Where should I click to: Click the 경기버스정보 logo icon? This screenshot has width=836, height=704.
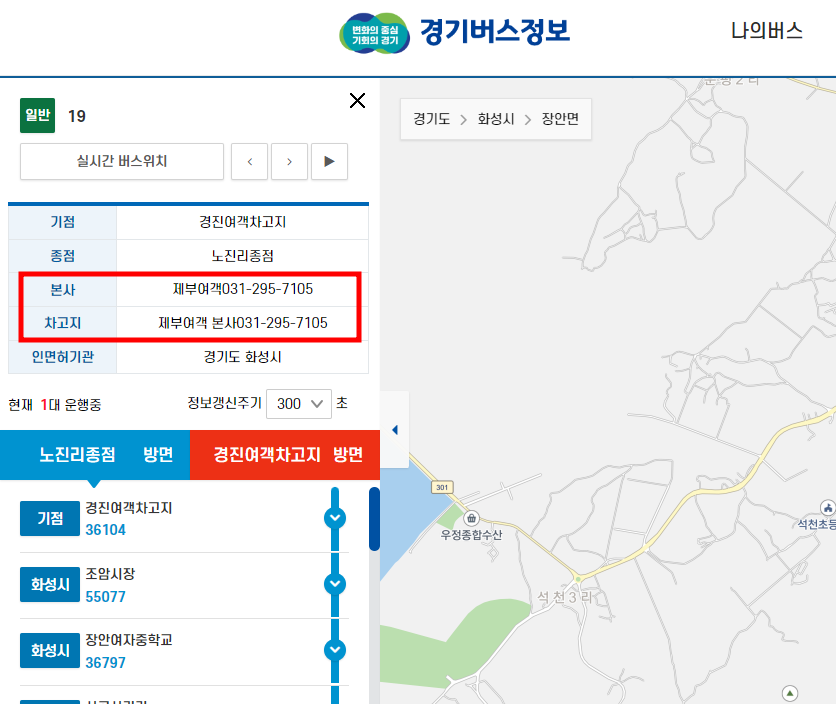(375, 33)
